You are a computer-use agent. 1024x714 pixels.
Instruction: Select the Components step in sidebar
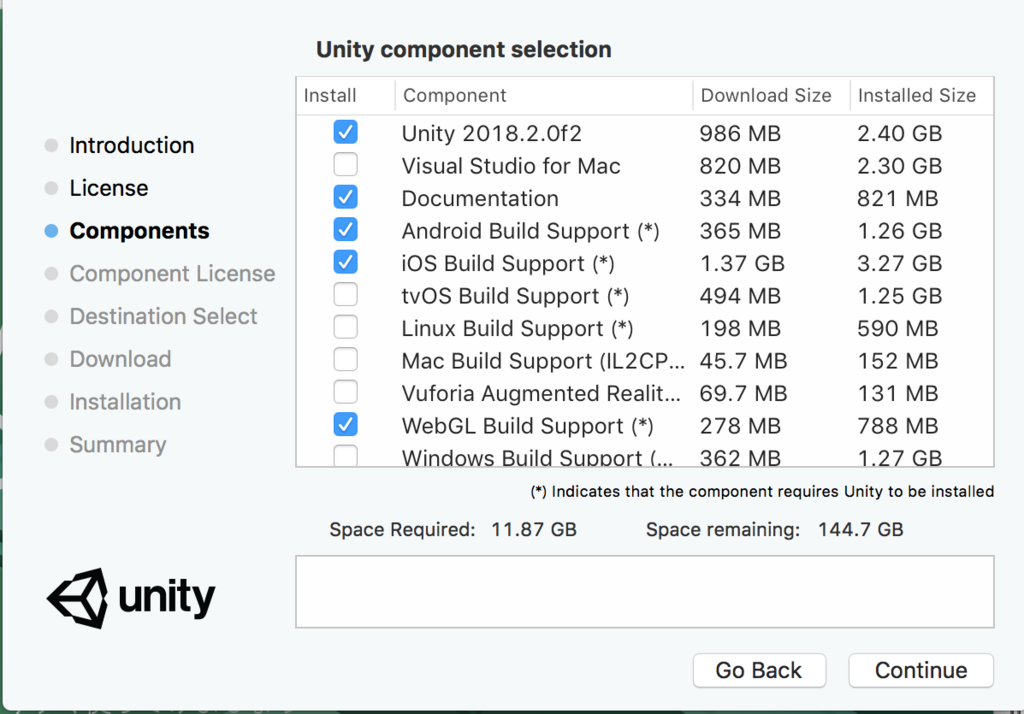(x=139, y=231)
